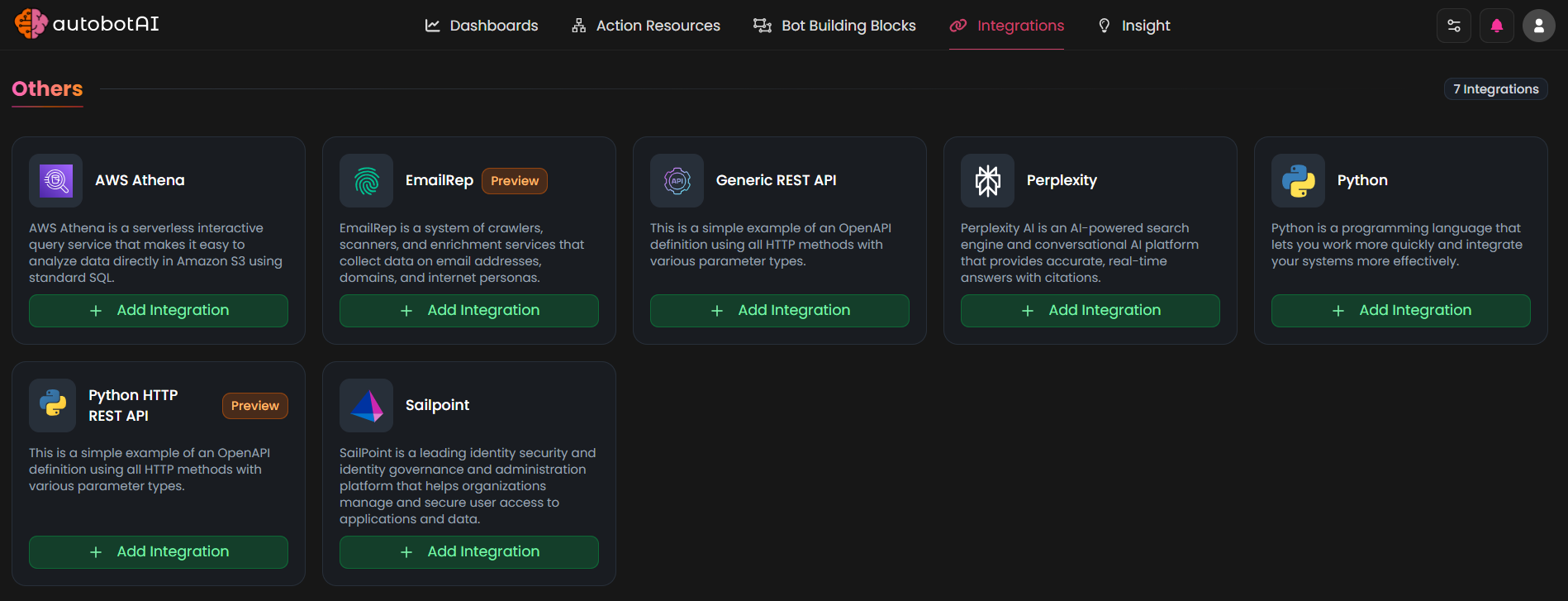Screen dimensions: 1568x601
Task: Switch to the Insight tab
Action: [x=1133, y=26]
